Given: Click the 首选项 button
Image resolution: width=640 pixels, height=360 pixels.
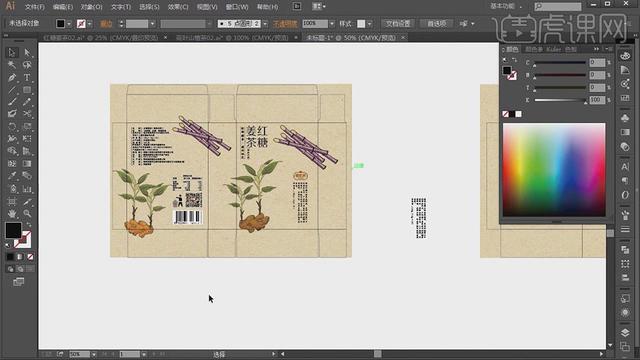Looking at the screenshot, I should pyautogui.click(x=437, y=24).
